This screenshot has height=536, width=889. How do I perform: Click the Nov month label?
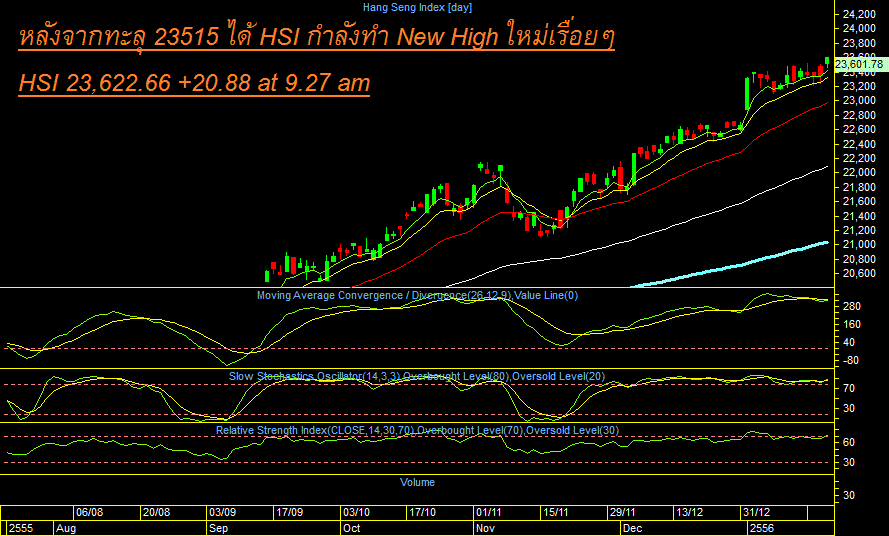pos(485,528)
